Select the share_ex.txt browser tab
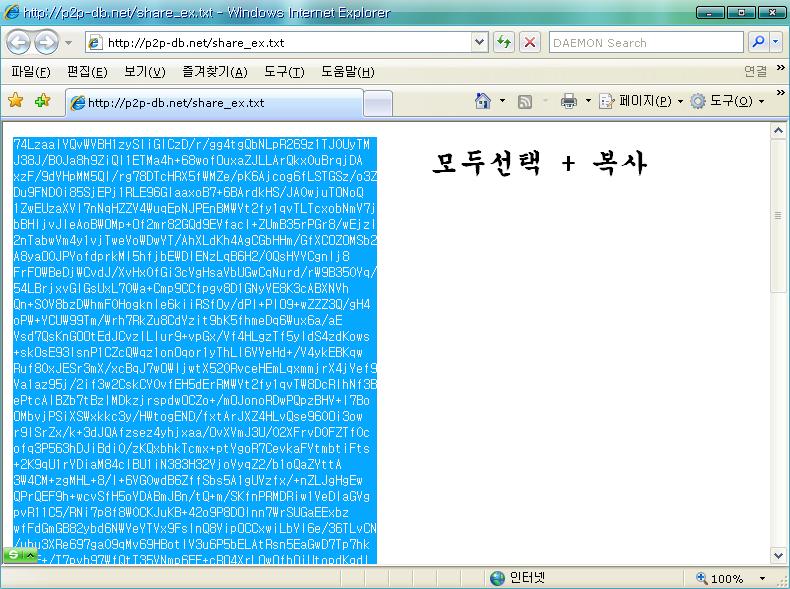 [x=214, y=103]
